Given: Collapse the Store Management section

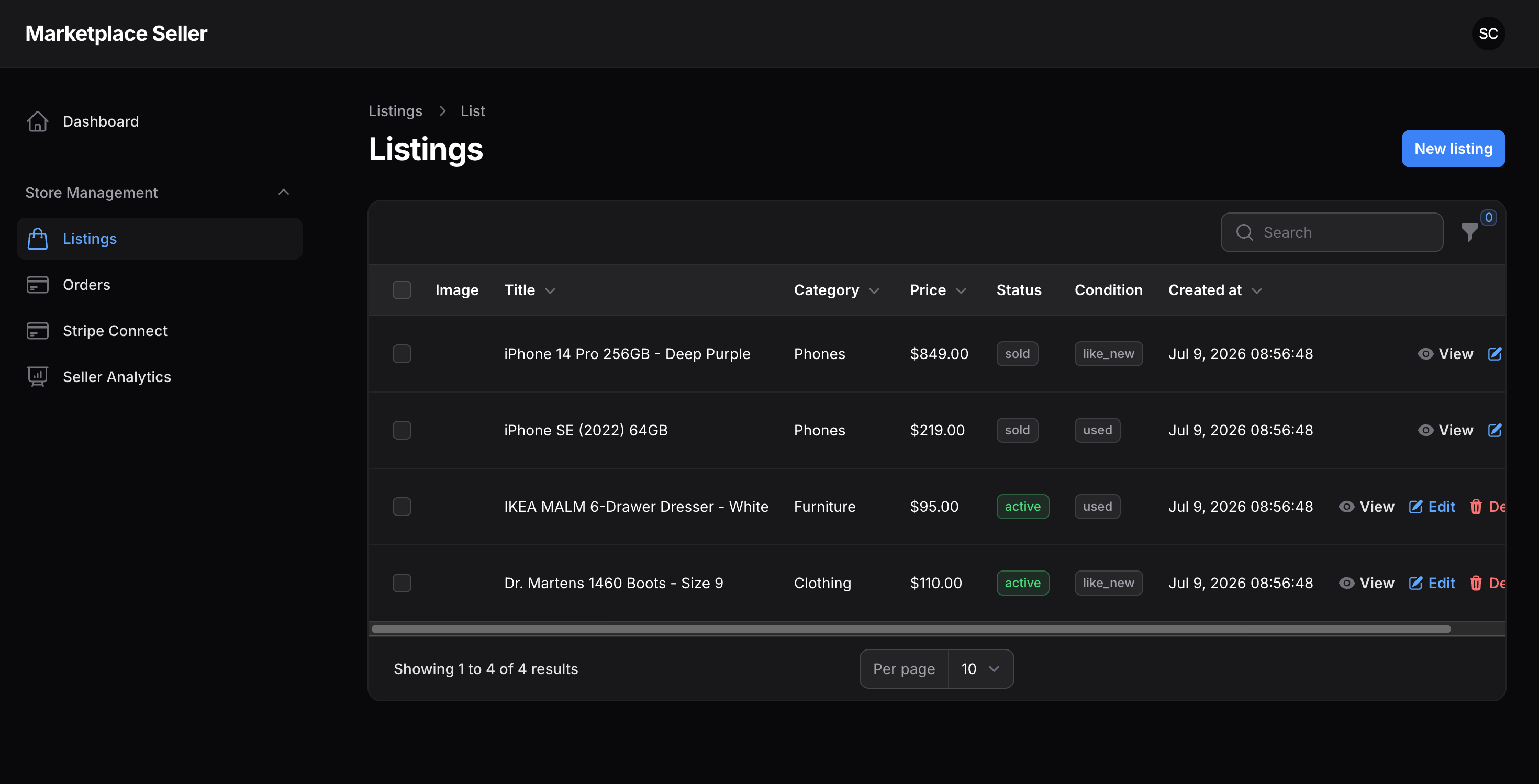Looking at the screenshot, I should 283,192.
